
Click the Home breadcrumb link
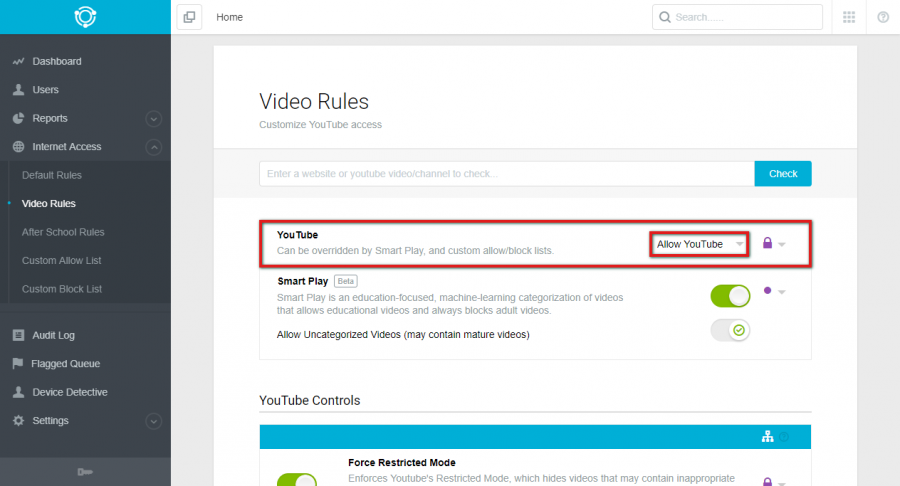tap(230, 17)
